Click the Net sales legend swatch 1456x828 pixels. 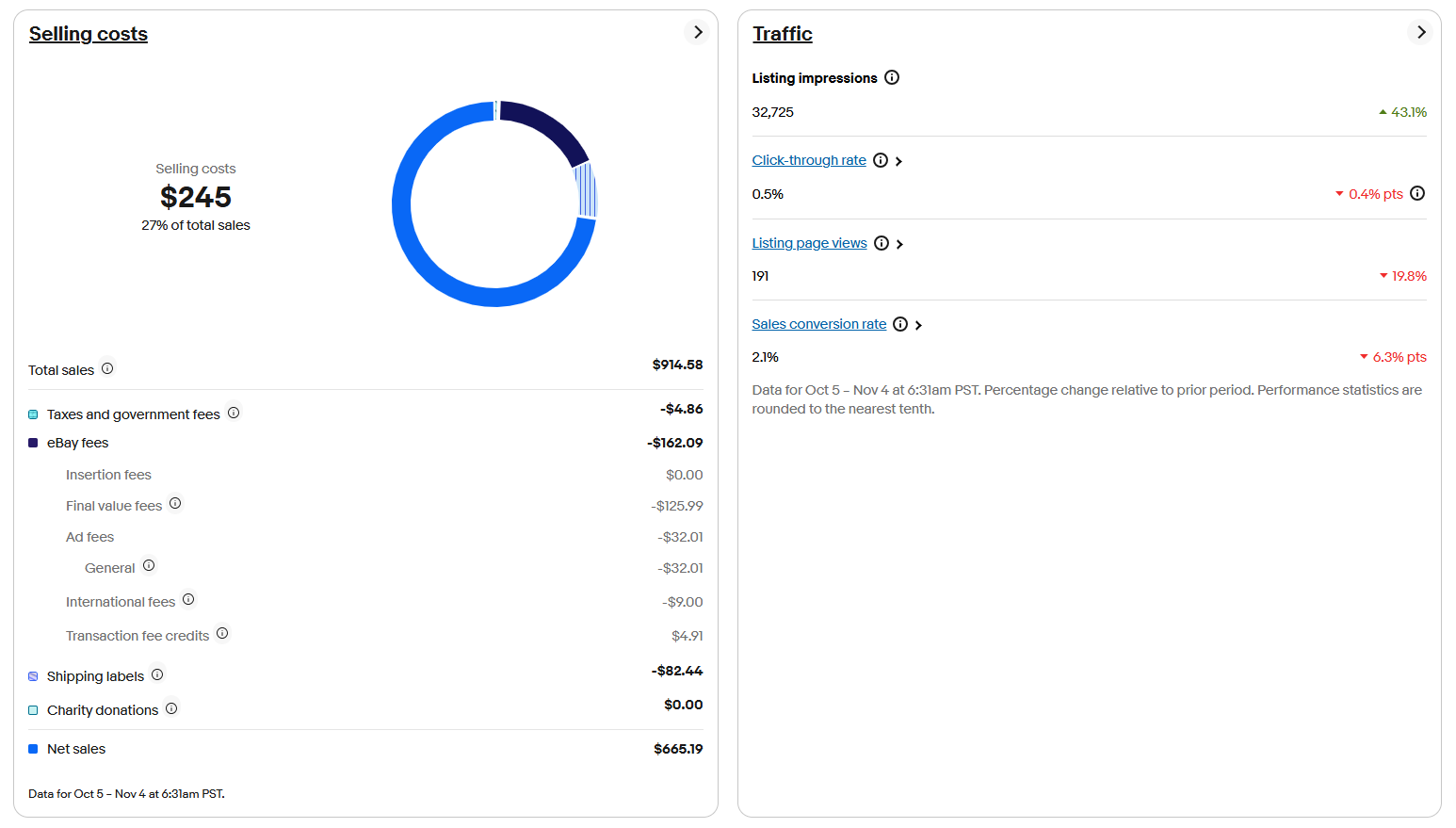click(x=33, y=749)
